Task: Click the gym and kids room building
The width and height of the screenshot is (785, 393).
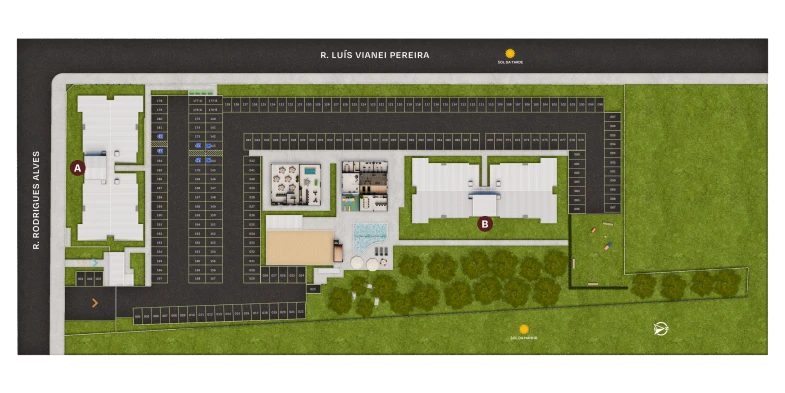Action: pyautogui.click(x=365, y=186)
